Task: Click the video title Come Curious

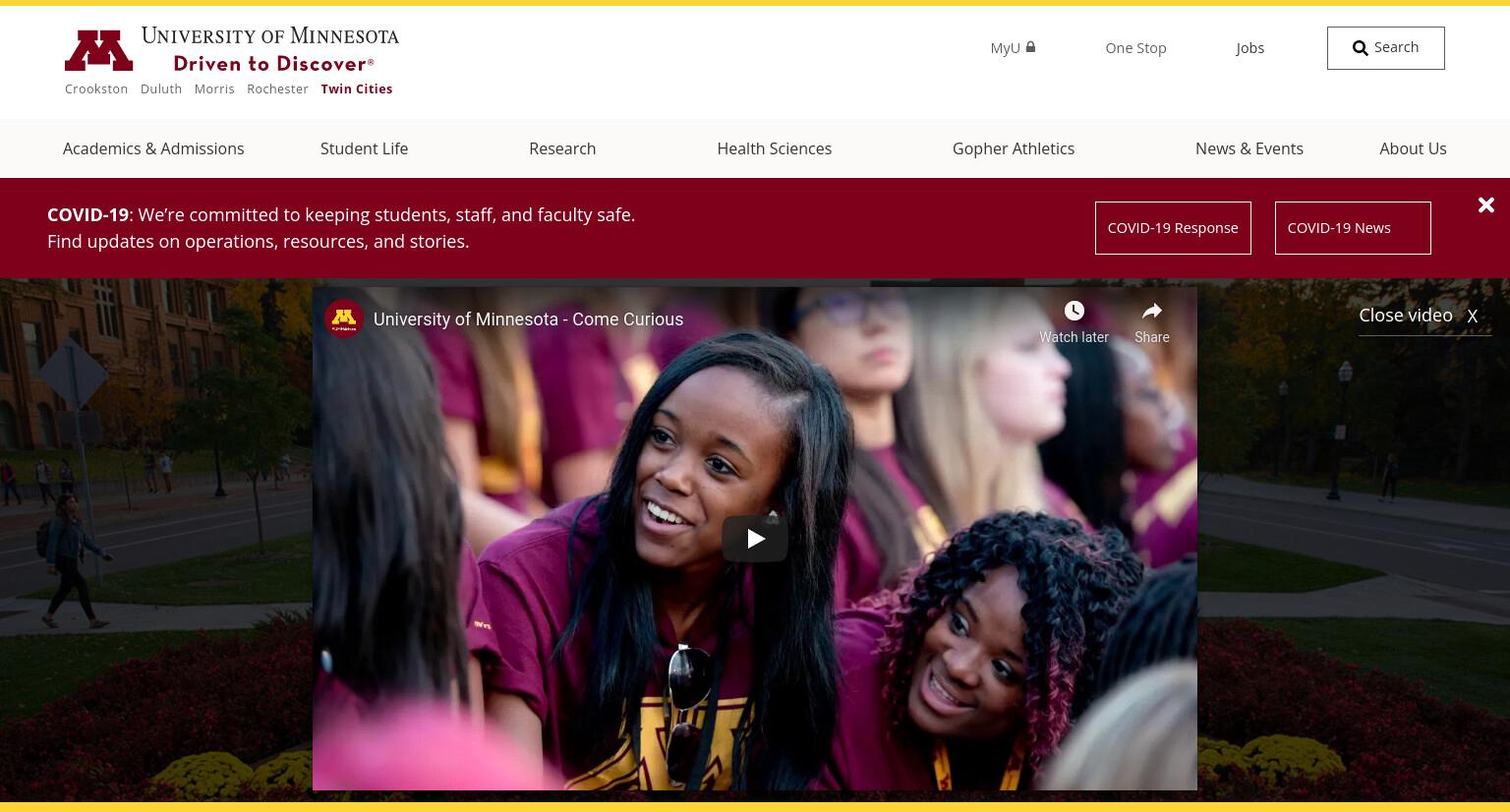Action: tap(528, 319)
